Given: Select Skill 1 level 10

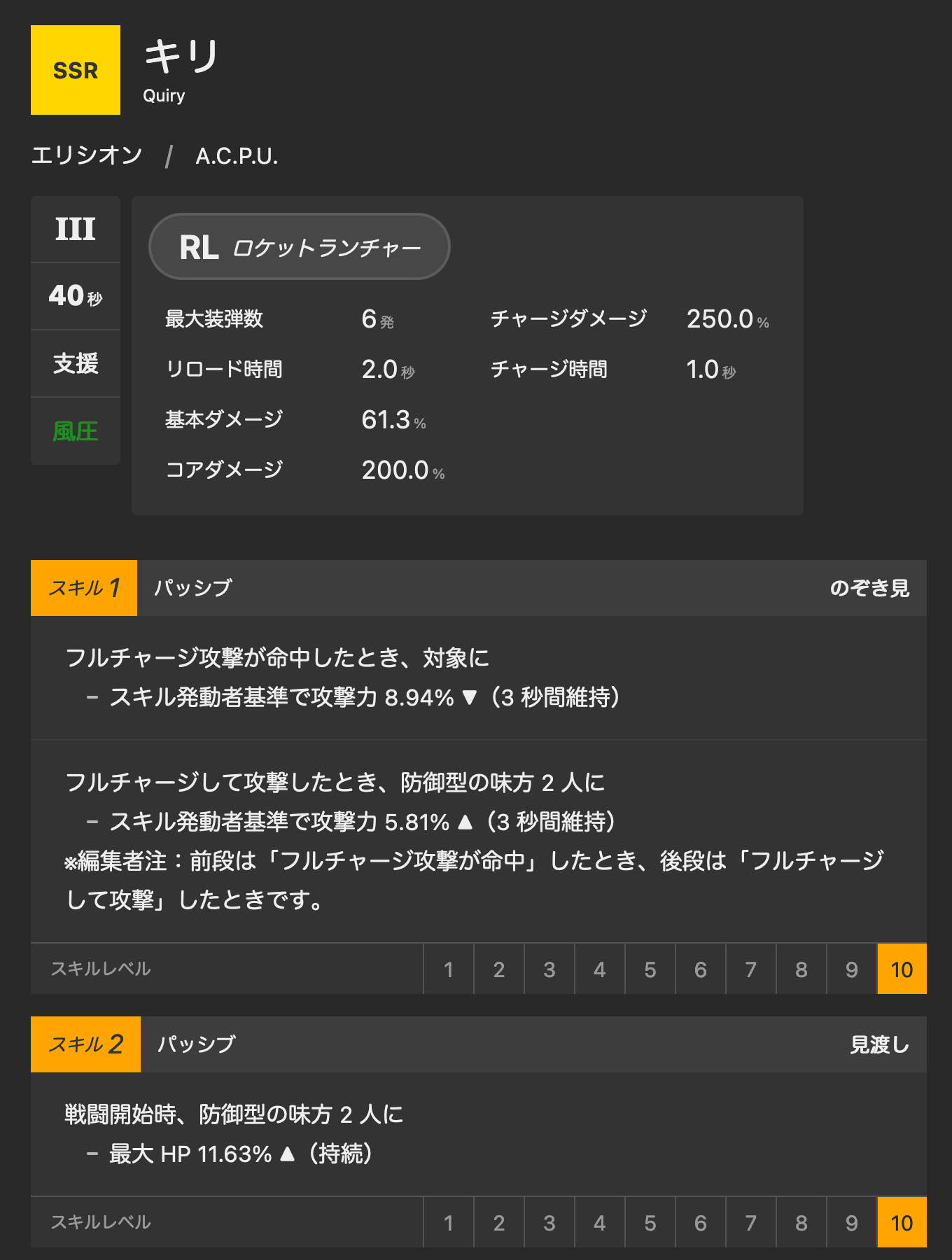Looking at the screenshot, I should [902, 969].
